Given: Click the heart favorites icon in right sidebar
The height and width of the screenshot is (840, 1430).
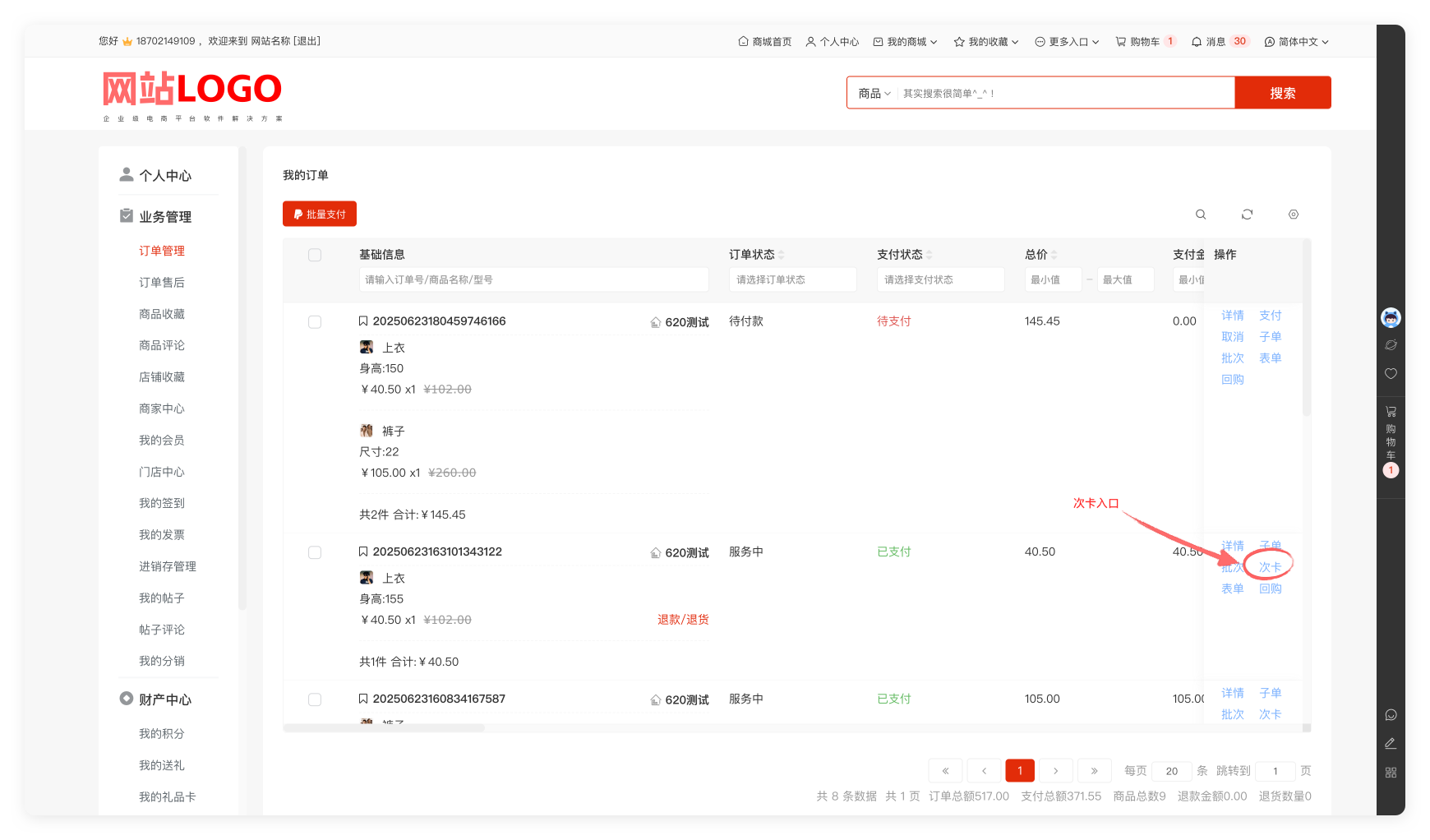Looking at the screenshot, I should (x=1391, y=374).
